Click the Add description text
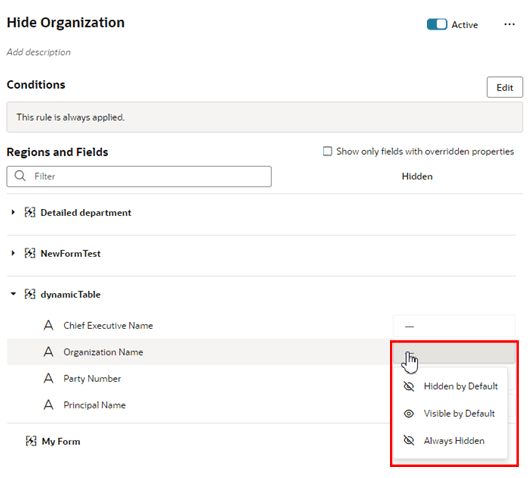 pos(39,52)
